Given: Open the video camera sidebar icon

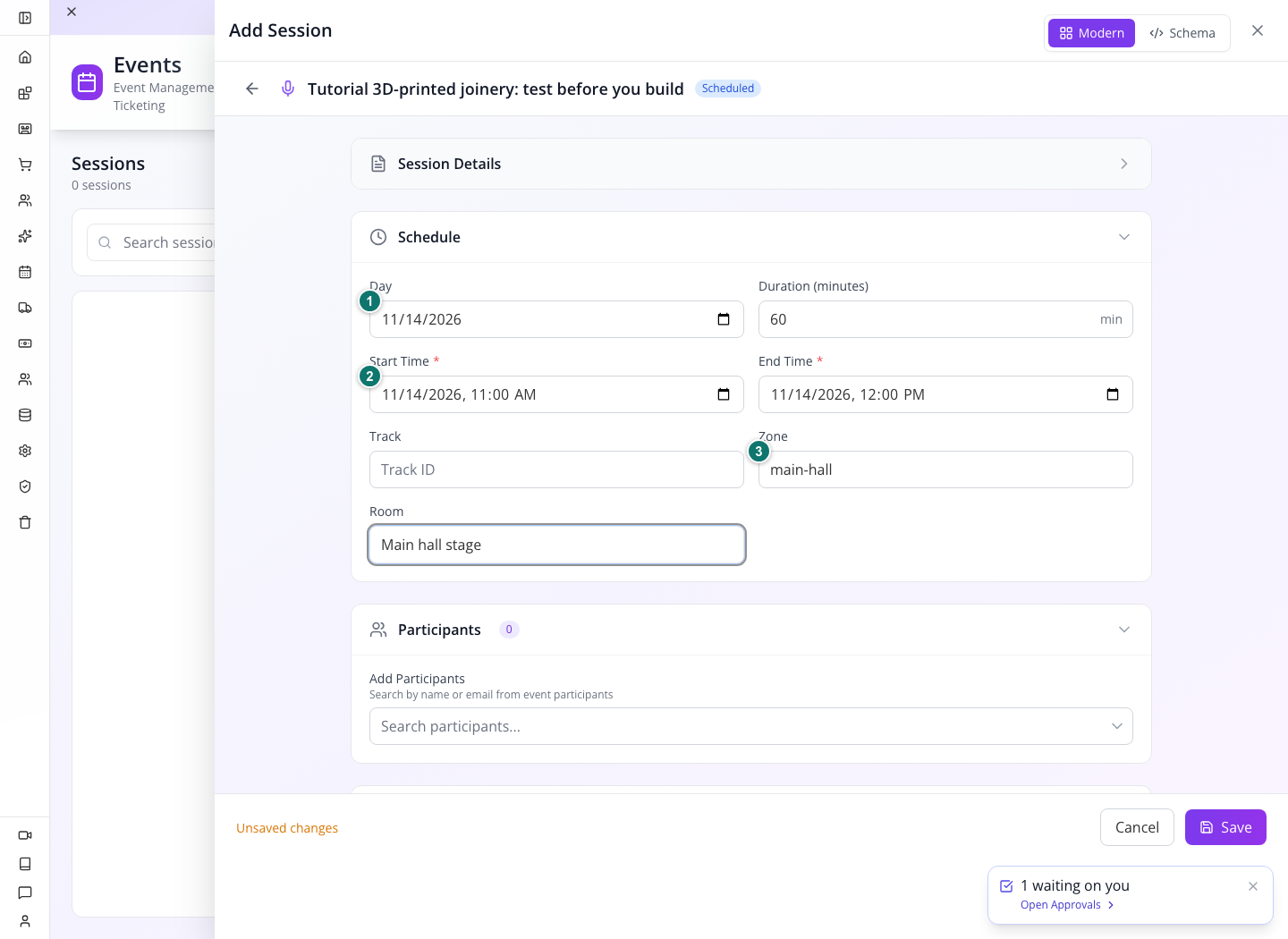Looking at the screenshot, I should pyautogui.click(x=25, y=835).
